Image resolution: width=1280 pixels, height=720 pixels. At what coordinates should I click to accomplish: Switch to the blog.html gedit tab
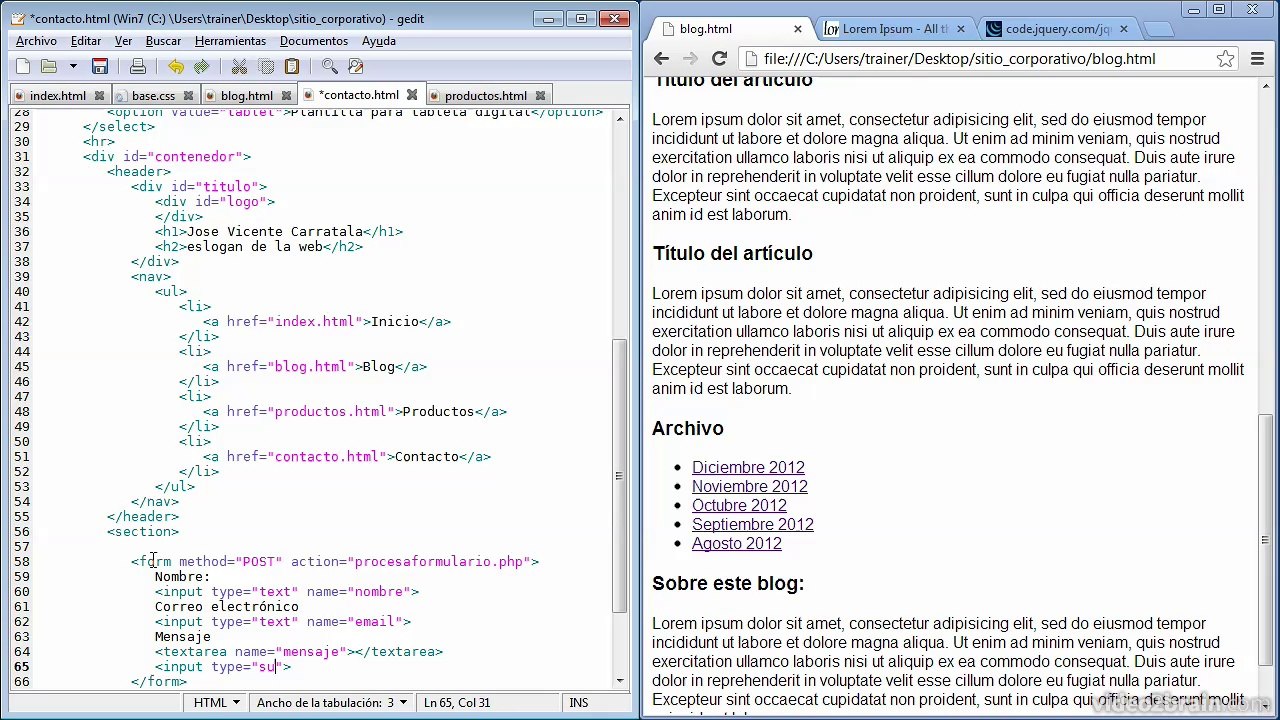coord(246,96)
